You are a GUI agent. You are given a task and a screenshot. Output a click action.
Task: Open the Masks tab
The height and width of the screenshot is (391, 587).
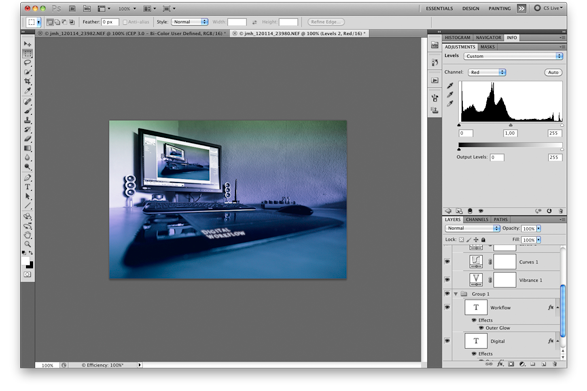[x=487, y=47]
